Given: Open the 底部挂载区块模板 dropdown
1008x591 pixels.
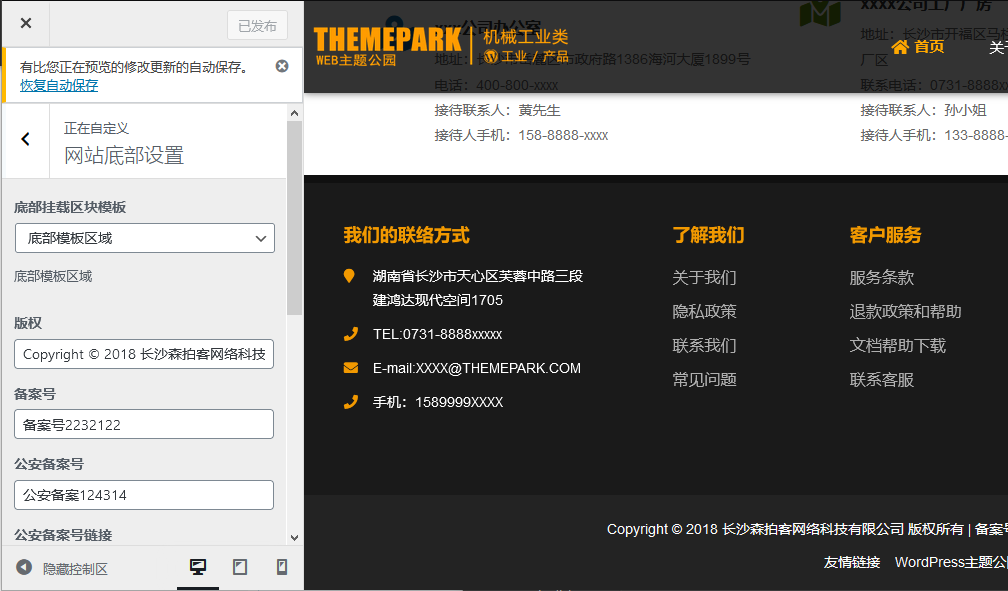Looking at the screenshot, I should click(x=144, y=238).
